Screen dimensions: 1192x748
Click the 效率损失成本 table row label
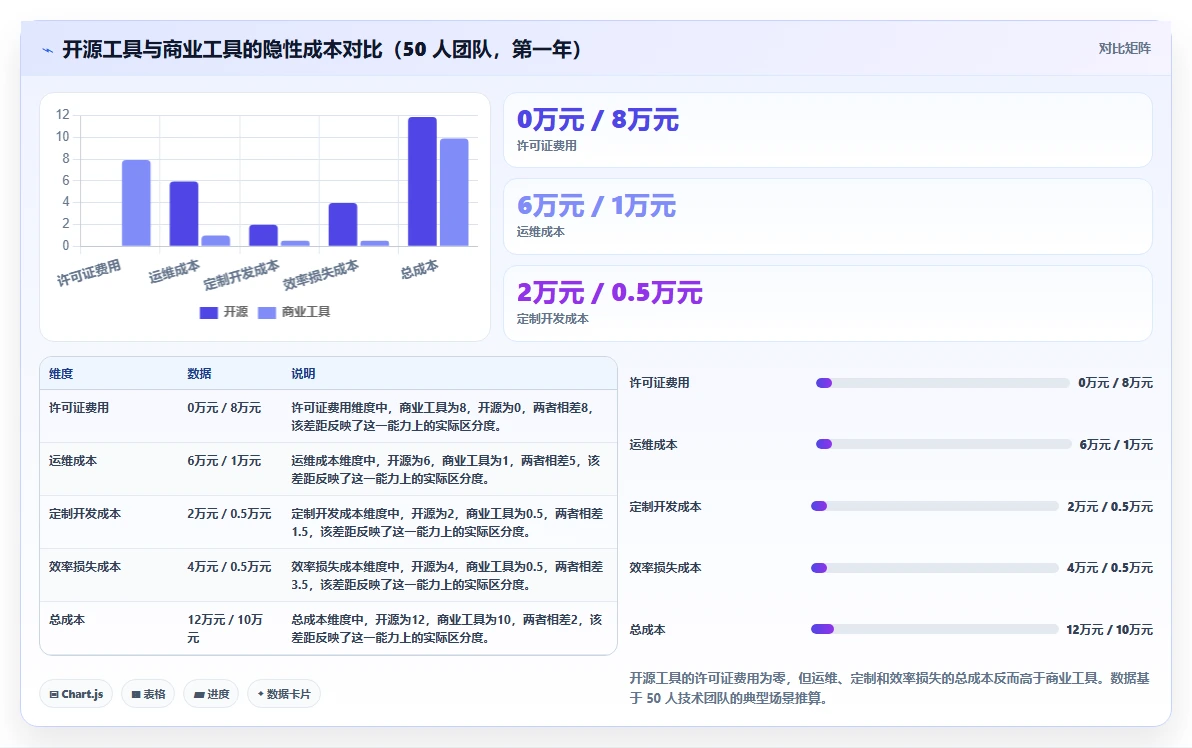pos(85,567)
